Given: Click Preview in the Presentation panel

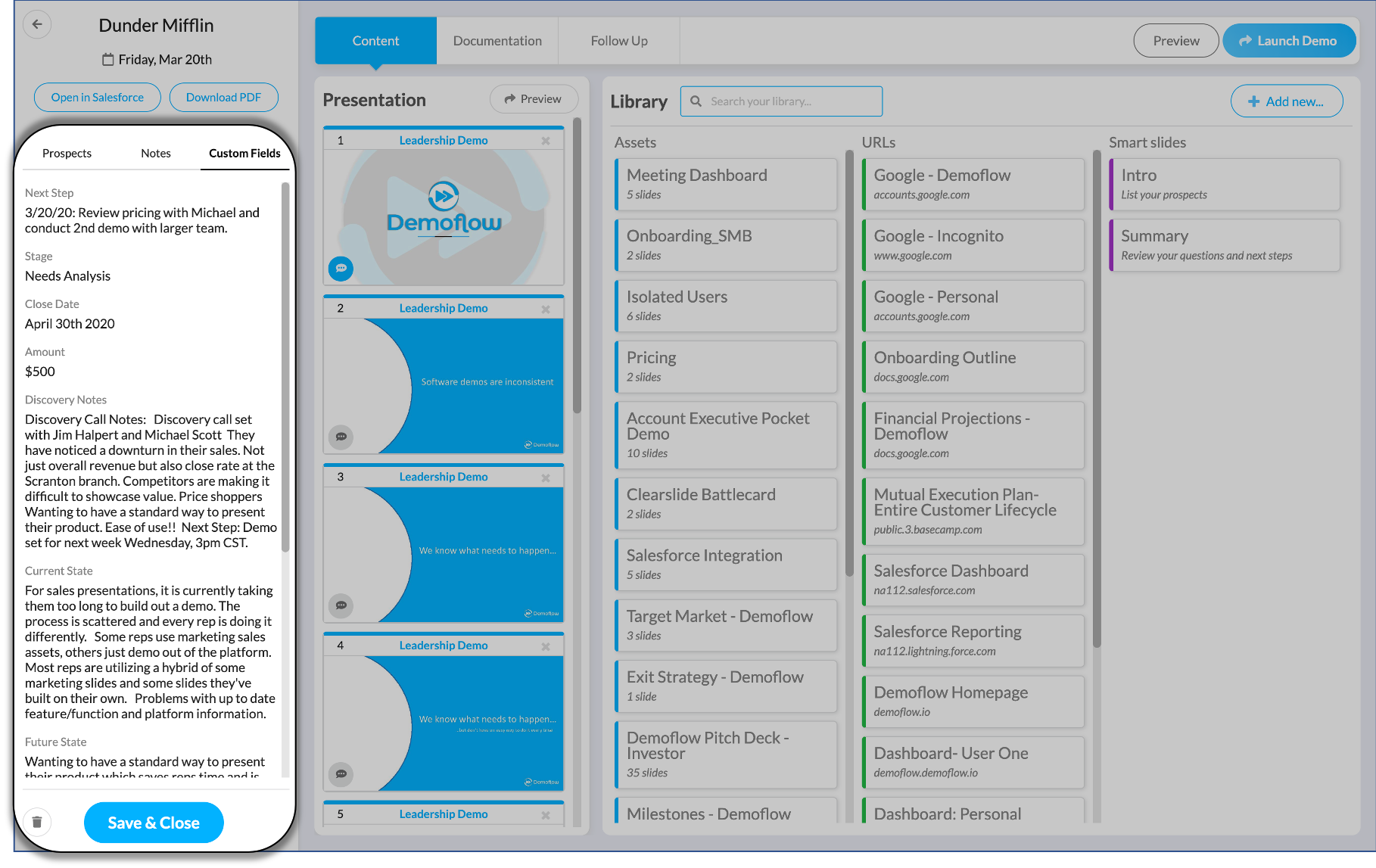Looking at the screenshot, I should [534, 99].
